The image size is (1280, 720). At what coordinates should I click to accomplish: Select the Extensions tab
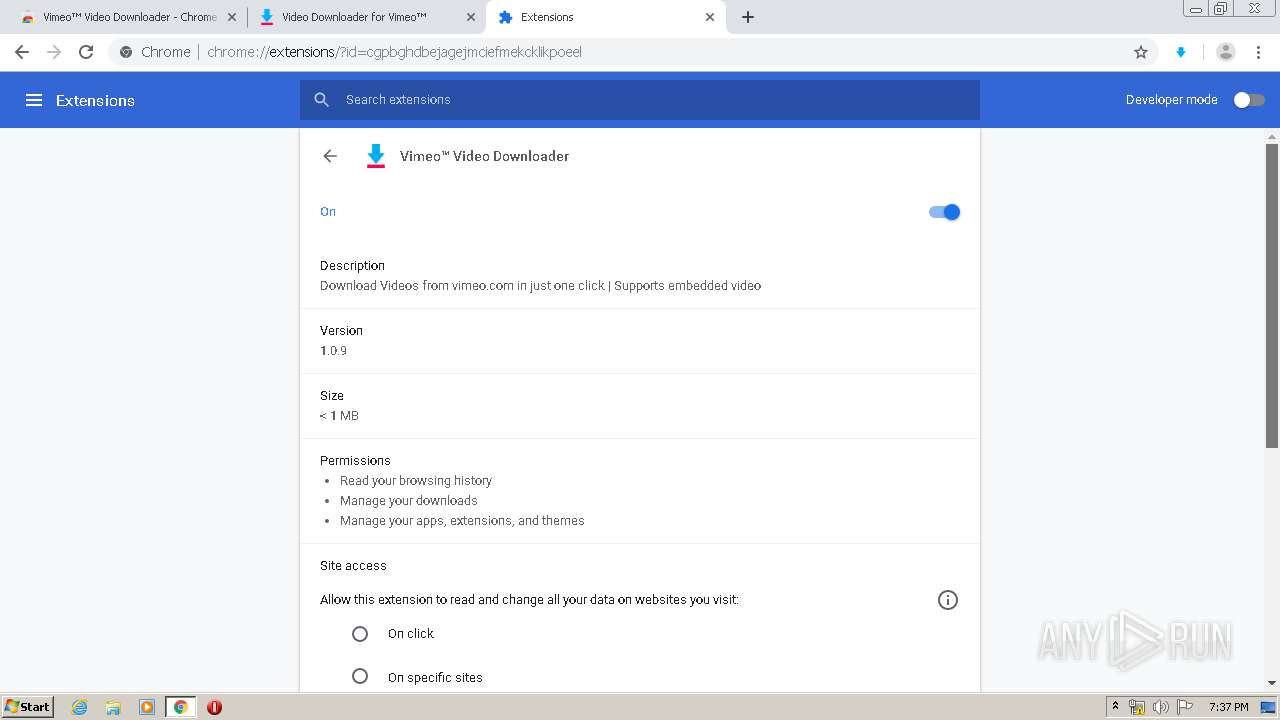606,17
